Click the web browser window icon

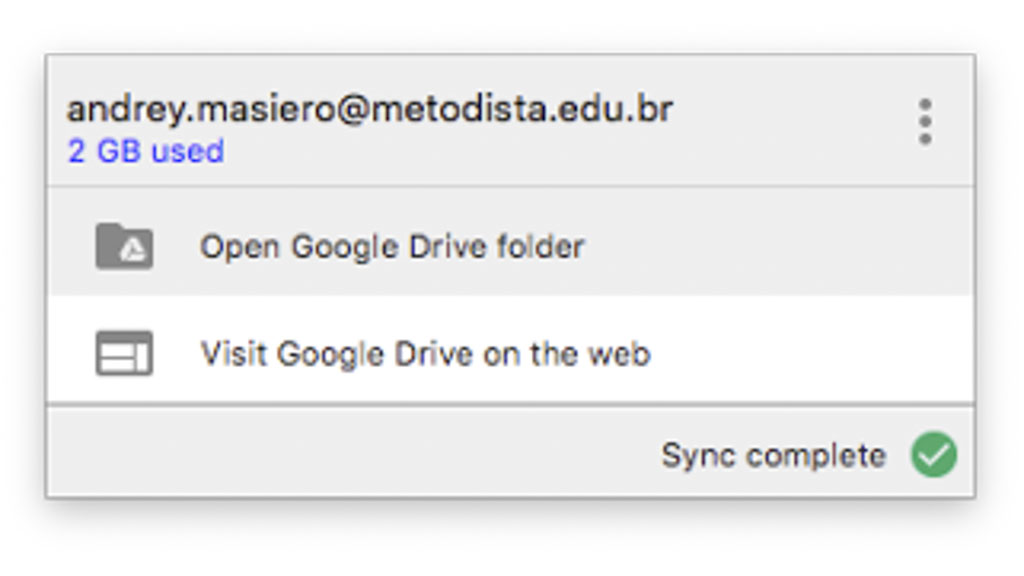(x=124, y=353)
